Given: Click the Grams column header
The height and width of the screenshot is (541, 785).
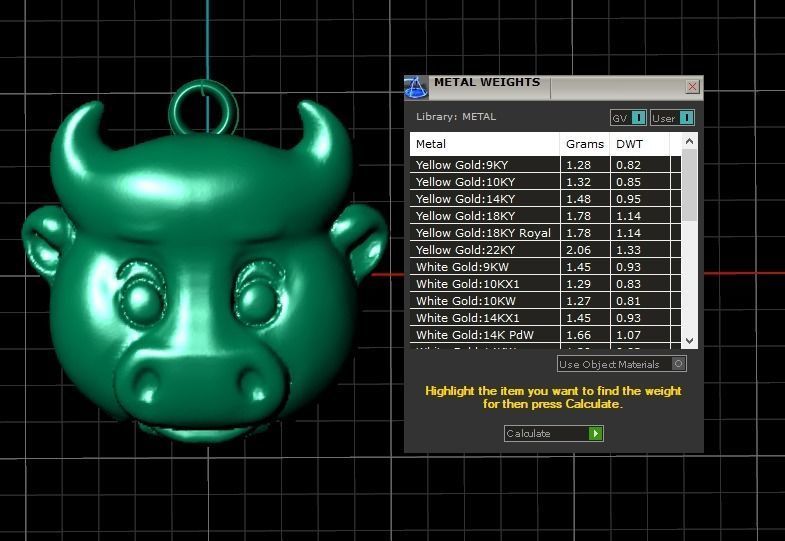Looking at the screenshot, I should pyautogui.click(x=585, y=144).
